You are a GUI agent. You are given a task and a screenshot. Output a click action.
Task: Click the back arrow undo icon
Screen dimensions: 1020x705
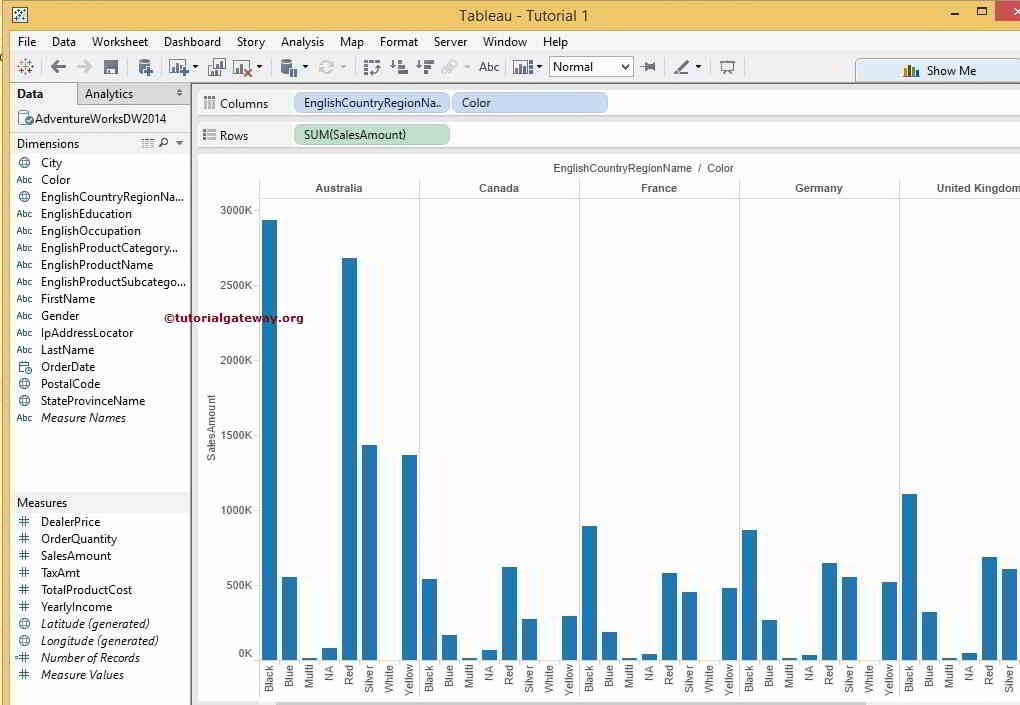coord(58,67)
